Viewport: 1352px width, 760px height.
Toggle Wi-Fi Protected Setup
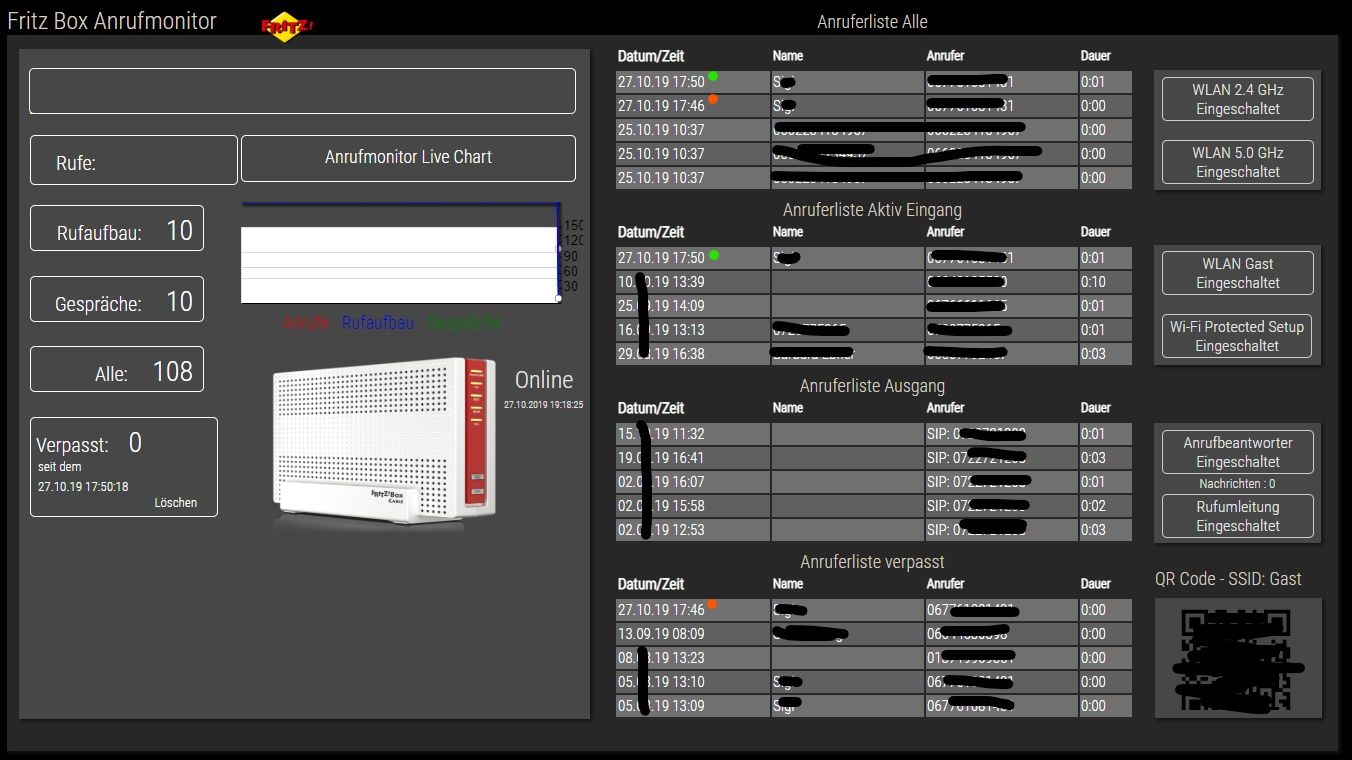1237,336
